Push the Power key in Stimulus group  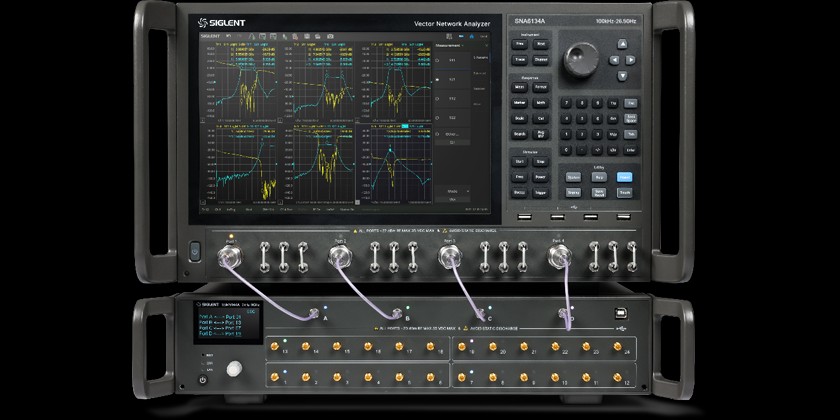(541, 177)
